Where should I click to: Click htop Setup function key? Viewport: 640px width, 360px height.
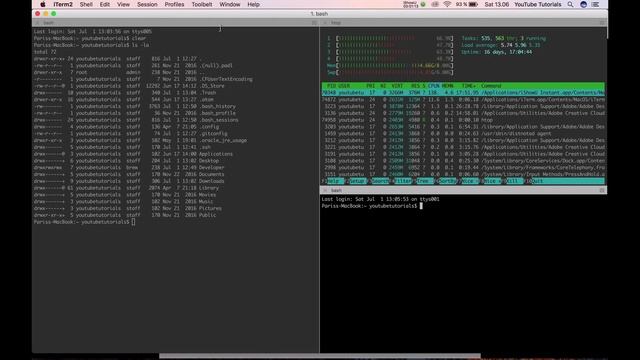pos(358,181)
